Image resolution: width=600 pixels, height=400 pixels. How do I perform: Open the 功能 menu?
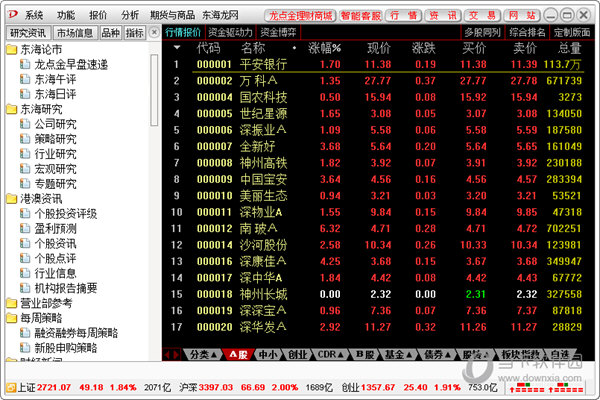(x=66, y=15)
